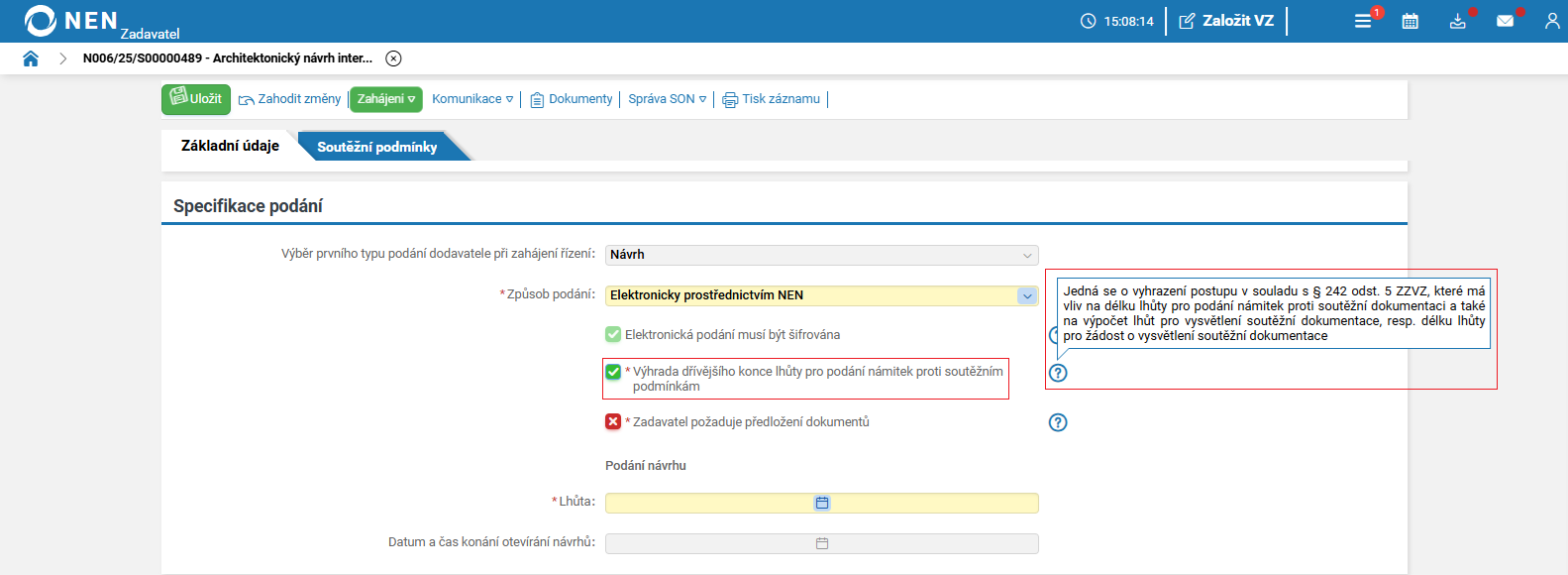Expand the Komunikace menu
The width and height of the screenshot is (1568, 575).
(x=472, y=99)
